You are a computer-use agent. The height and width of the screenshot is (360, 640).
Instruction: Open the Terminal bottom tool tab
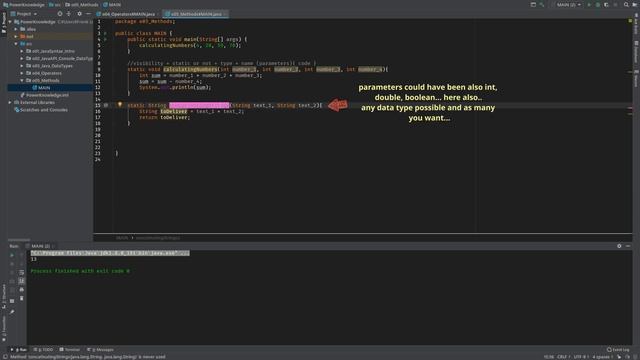pos(70,350)
